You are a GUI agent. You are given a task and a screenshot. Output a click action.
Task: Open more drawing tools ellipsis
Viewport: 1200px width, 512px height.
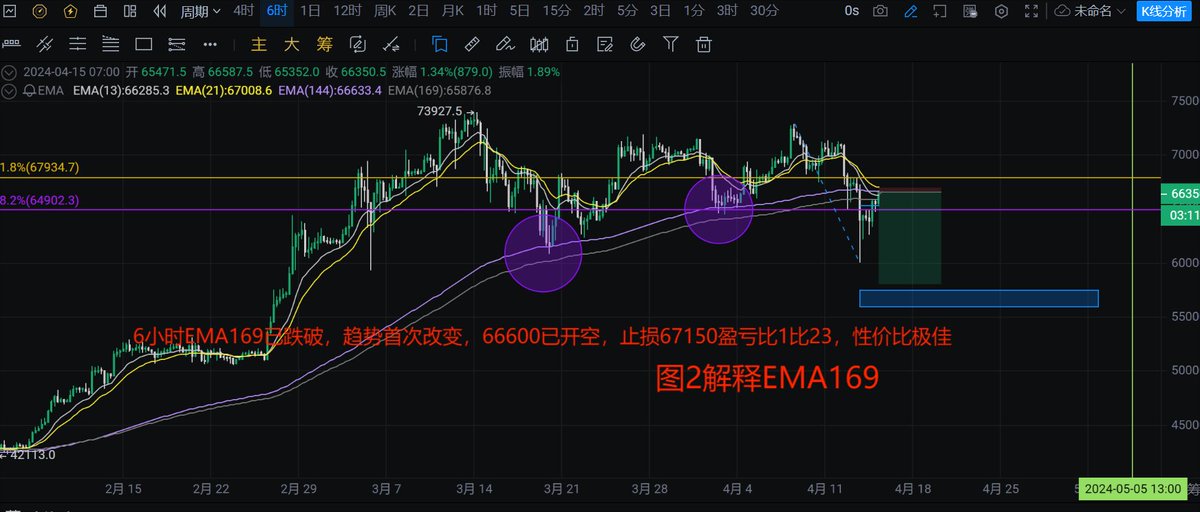209,45
